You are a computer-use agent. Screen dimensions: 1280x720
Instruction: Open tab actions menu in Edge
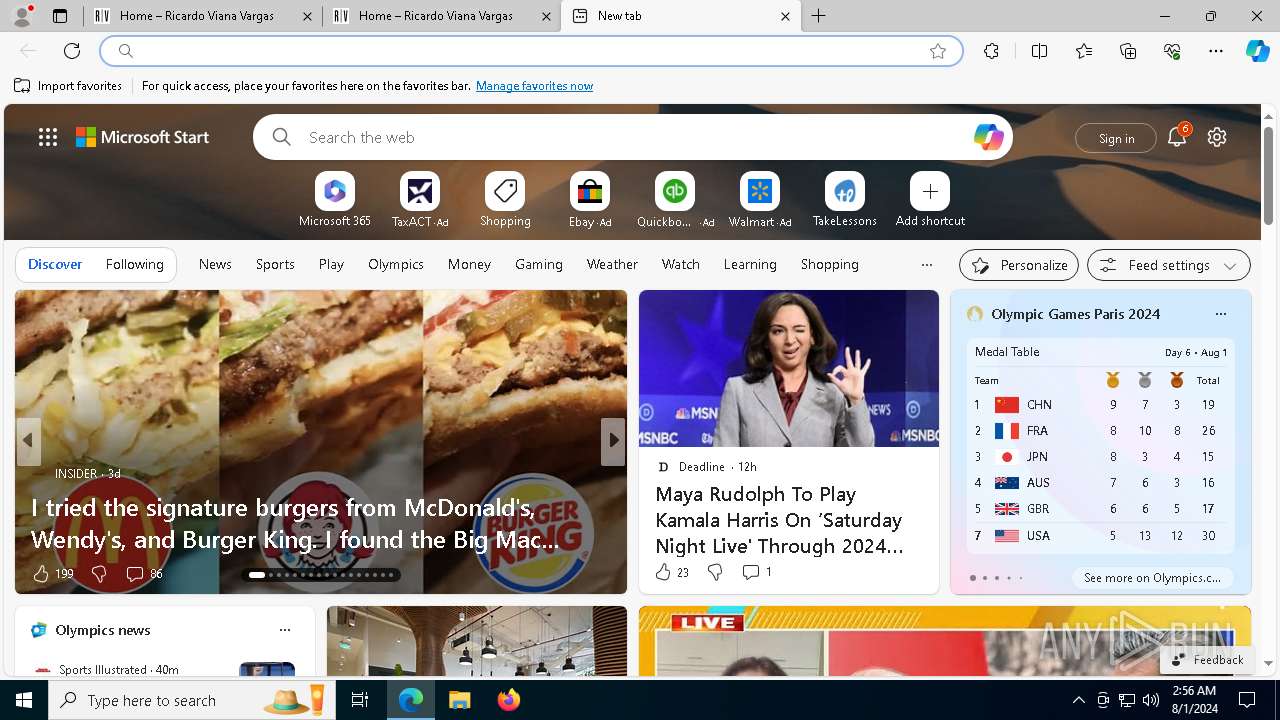60,16
